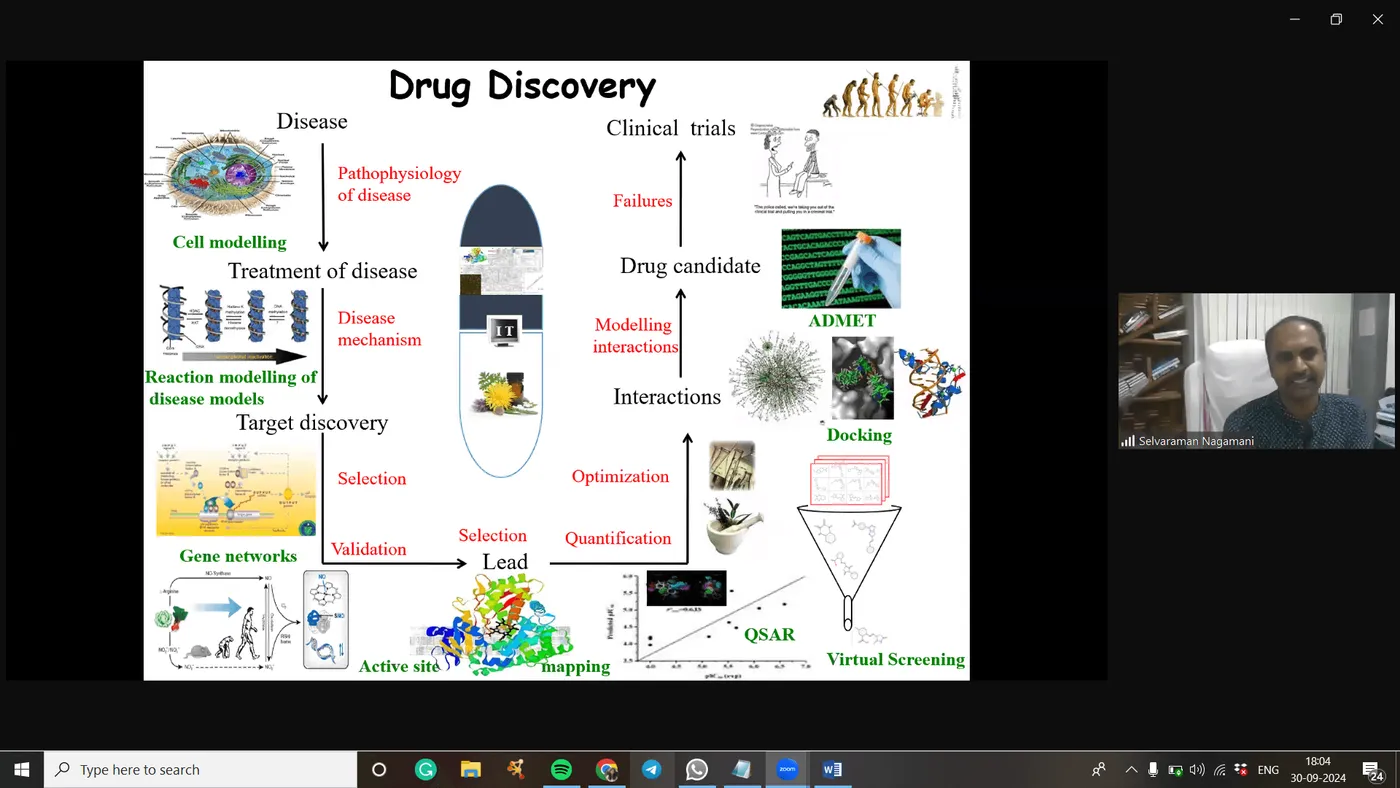Open WhatsApp from the taskbar
Screen dimensions: 1400x788
(697, 769)
